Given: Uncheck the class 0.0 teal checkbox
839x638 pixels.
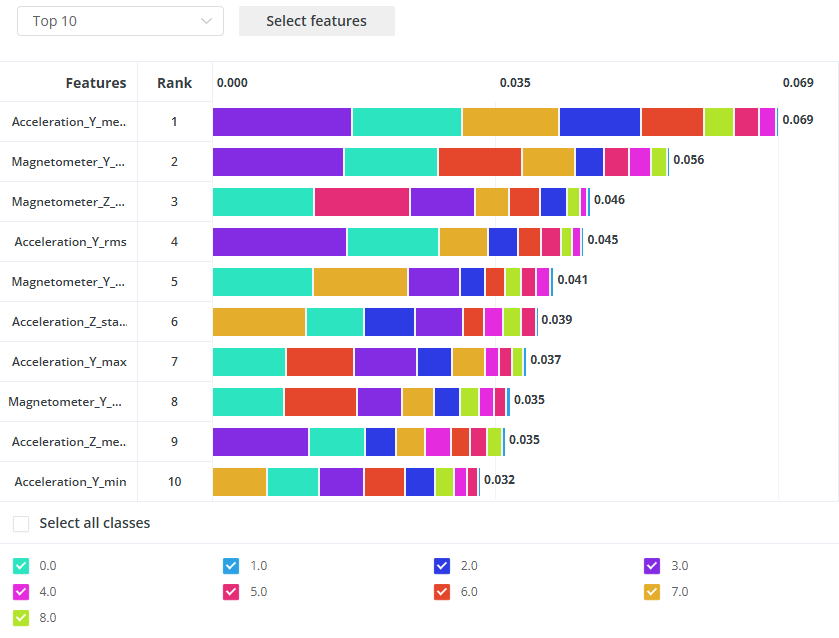Looking at the screenshot, I should point(21,566).
